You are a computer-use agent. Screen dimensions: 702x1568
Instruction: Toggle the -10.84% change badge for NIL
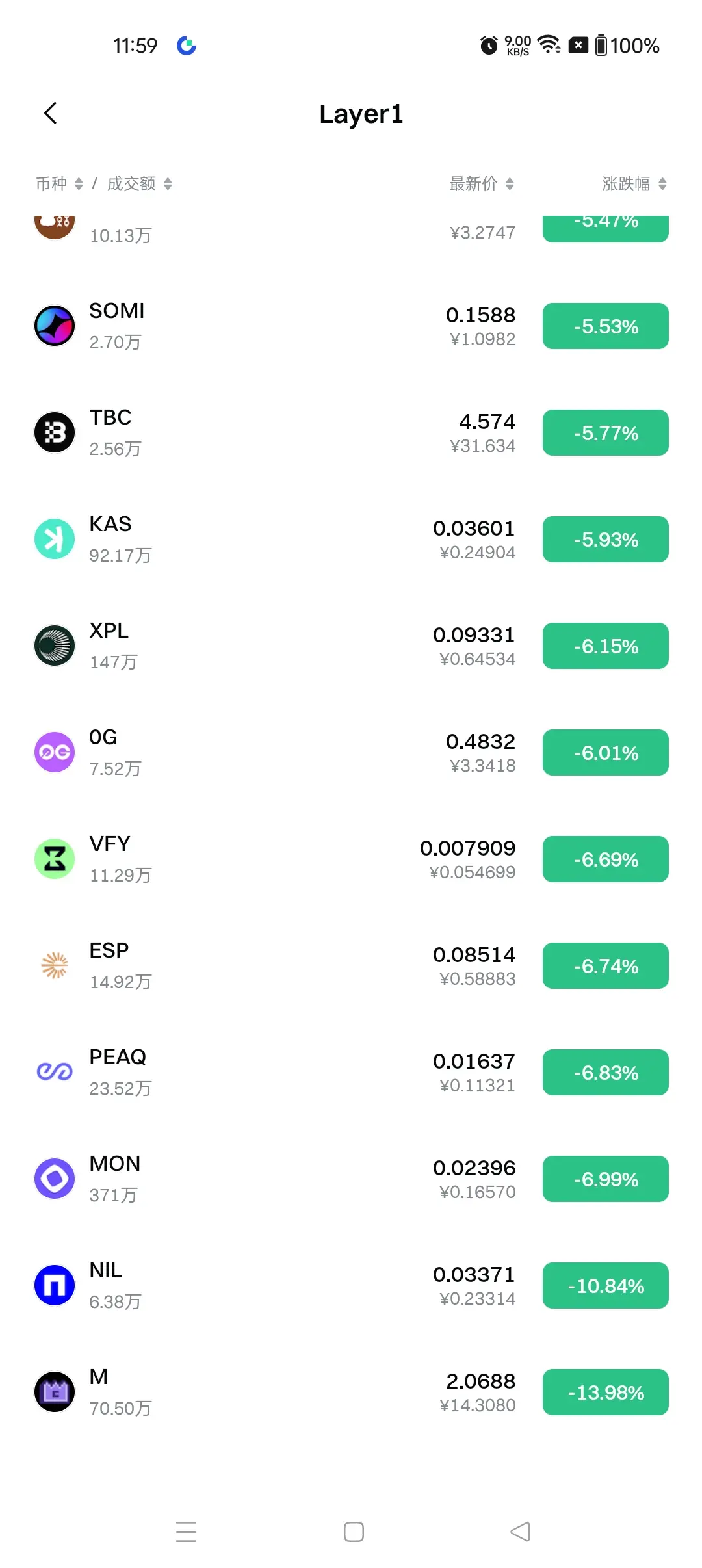click(605, 1286)
